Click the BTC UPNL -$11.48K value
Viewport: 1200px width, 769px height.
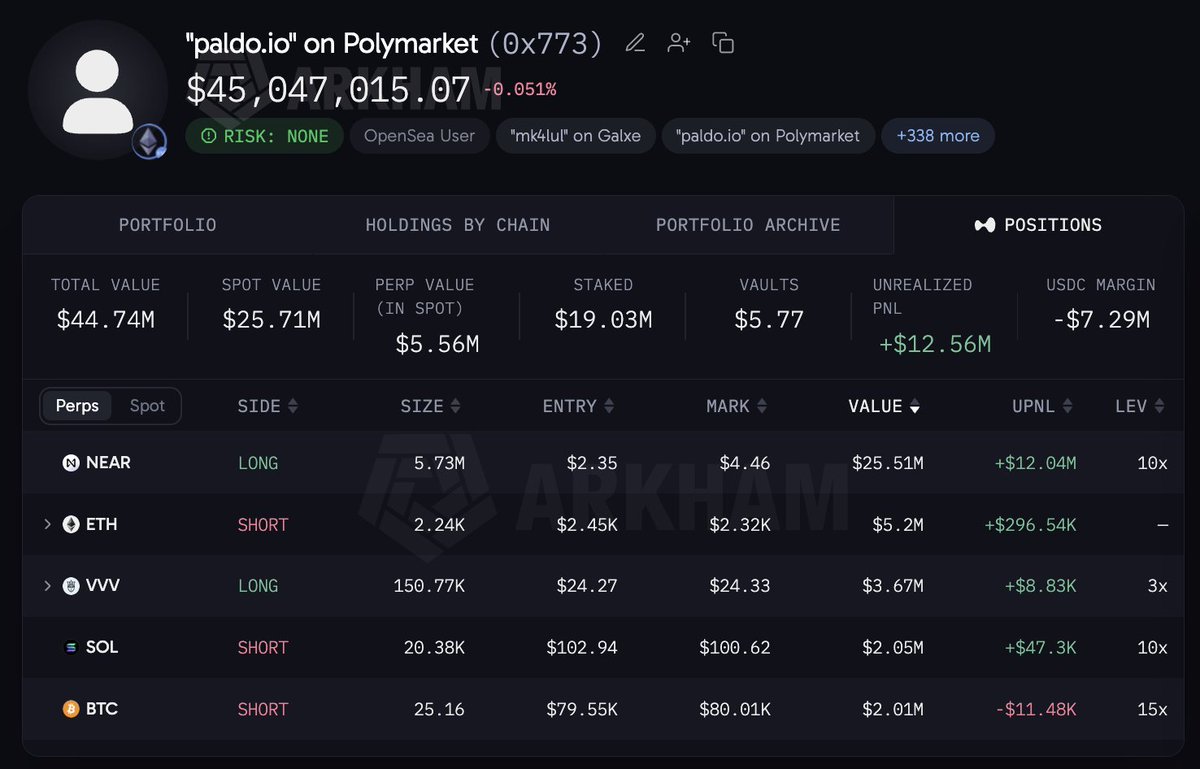click(1036, 709)
